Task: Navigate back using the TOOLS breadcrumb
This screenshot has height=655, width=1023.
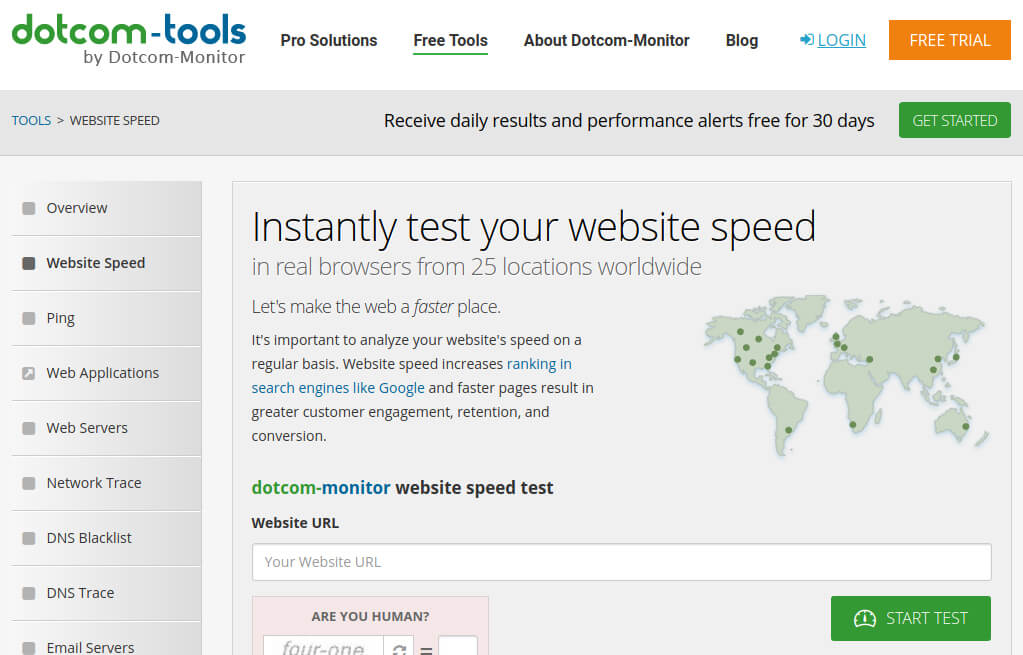Action: pos(30,119)
